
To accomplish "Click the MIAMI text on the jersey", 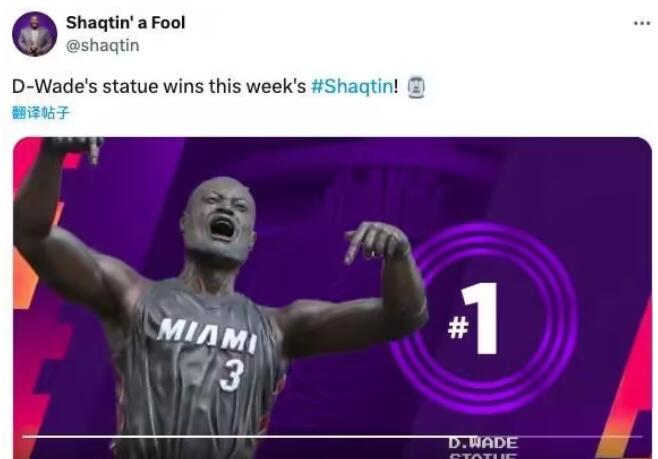I will [x=207, y=335].
